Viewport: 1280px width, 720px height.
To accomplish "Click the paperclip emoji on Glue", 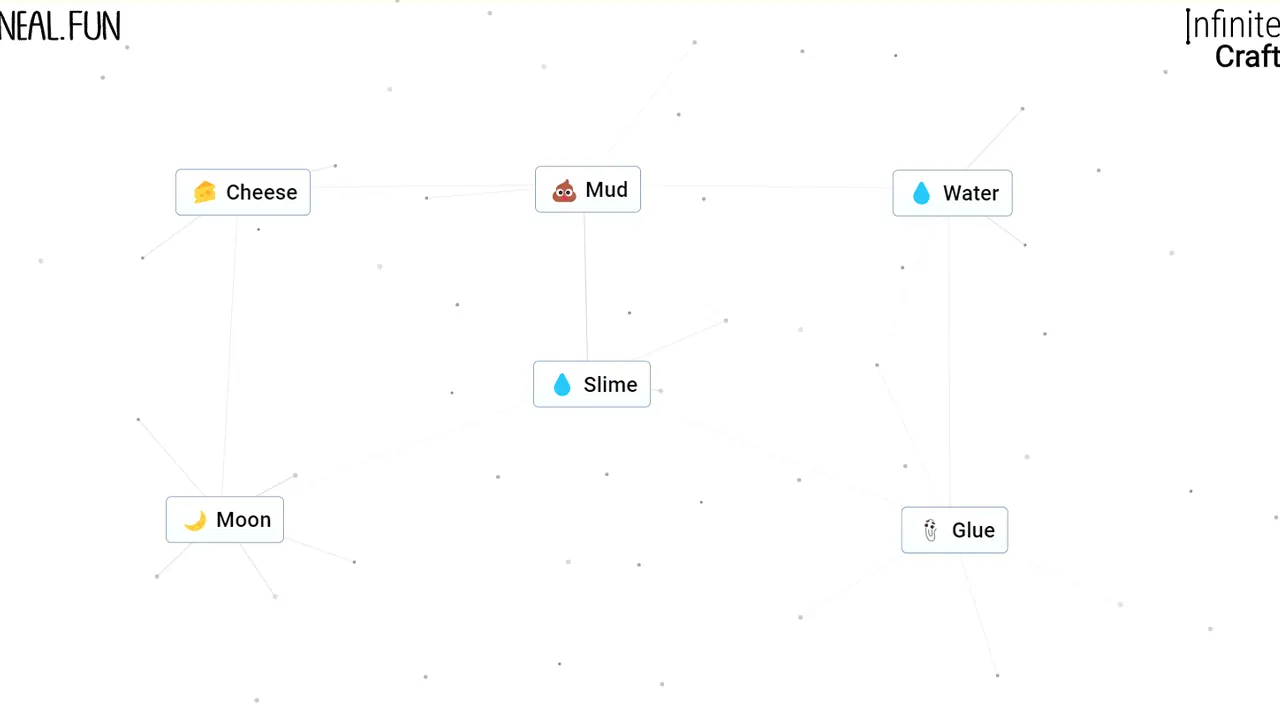I will (930, 530).
